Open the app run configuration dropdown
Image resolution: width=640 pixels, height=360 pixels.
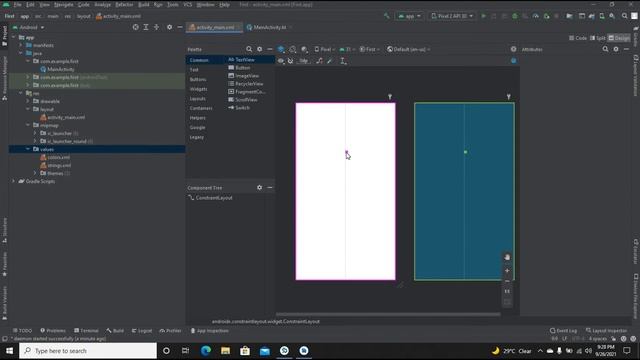(409, 16)
